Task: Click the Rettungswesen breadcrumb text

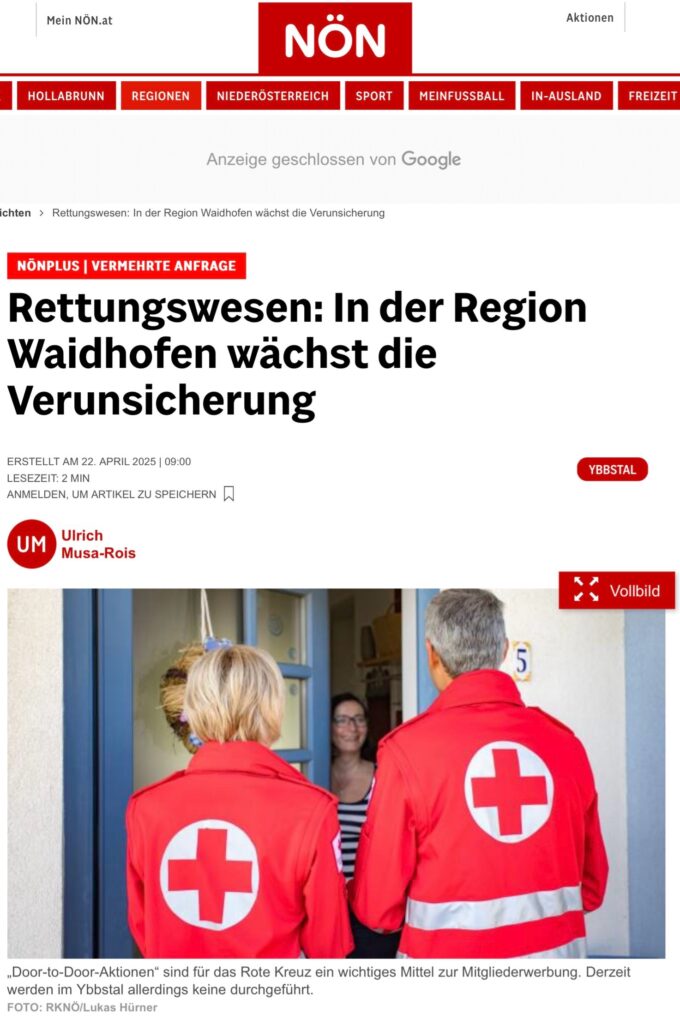Action: point(218,213)
